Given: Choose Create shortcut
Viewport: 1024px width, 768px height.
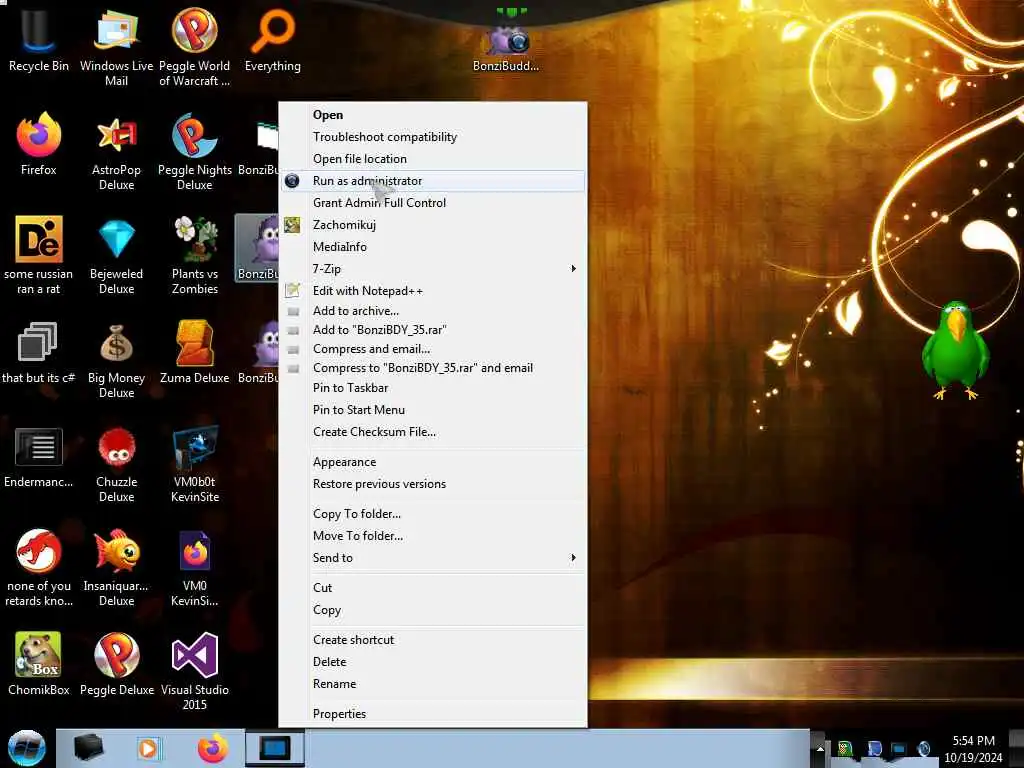Looking at the screenshot, I should pos(433,640).
